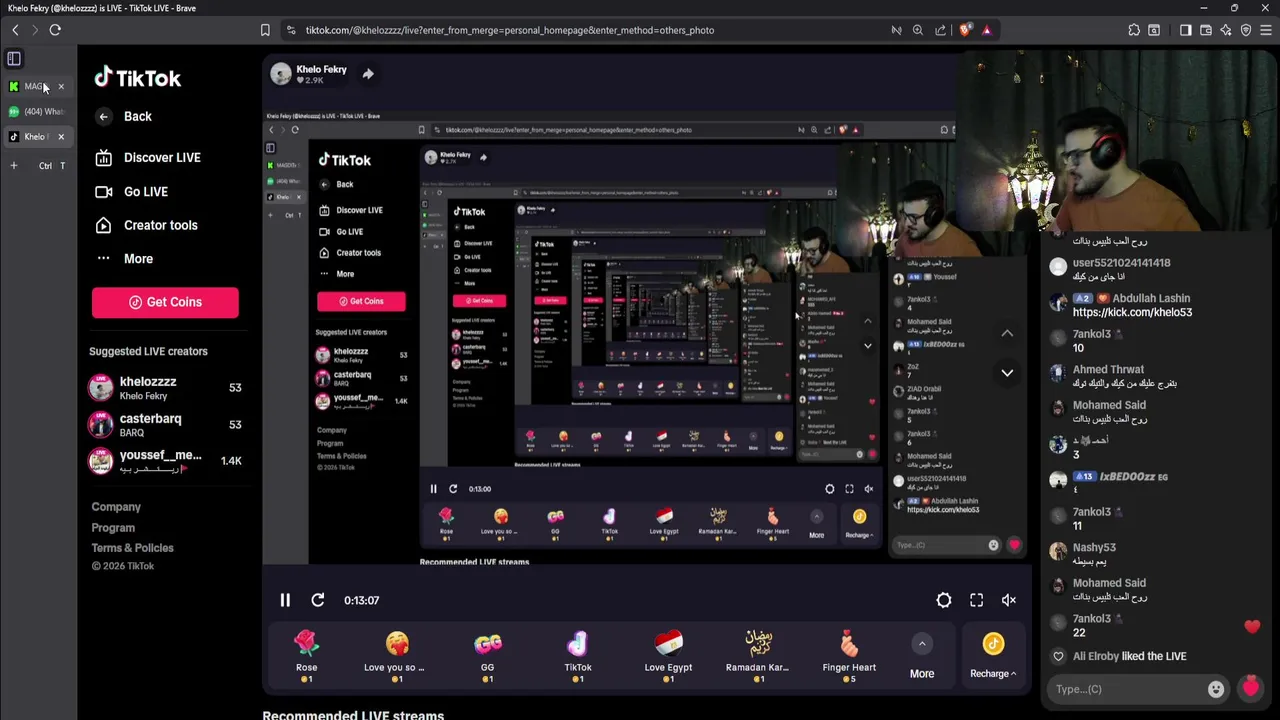Share this page from the address bar
Viewport: 1280px width, 720px height.
940,30
